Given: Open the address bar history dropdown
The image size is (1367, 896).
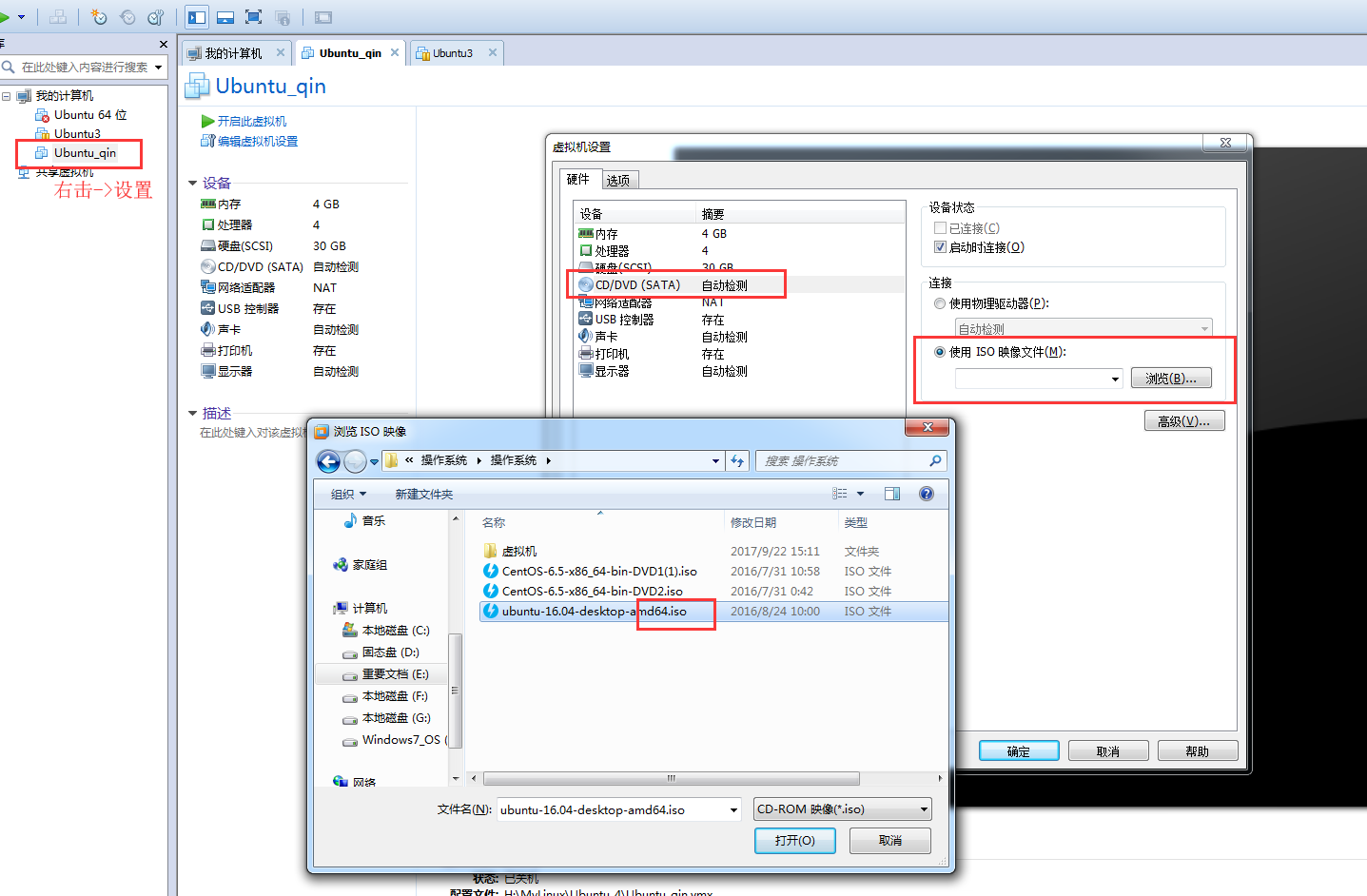Looking at the screenshot, I should pyautogui.click(x=716, y=460).
